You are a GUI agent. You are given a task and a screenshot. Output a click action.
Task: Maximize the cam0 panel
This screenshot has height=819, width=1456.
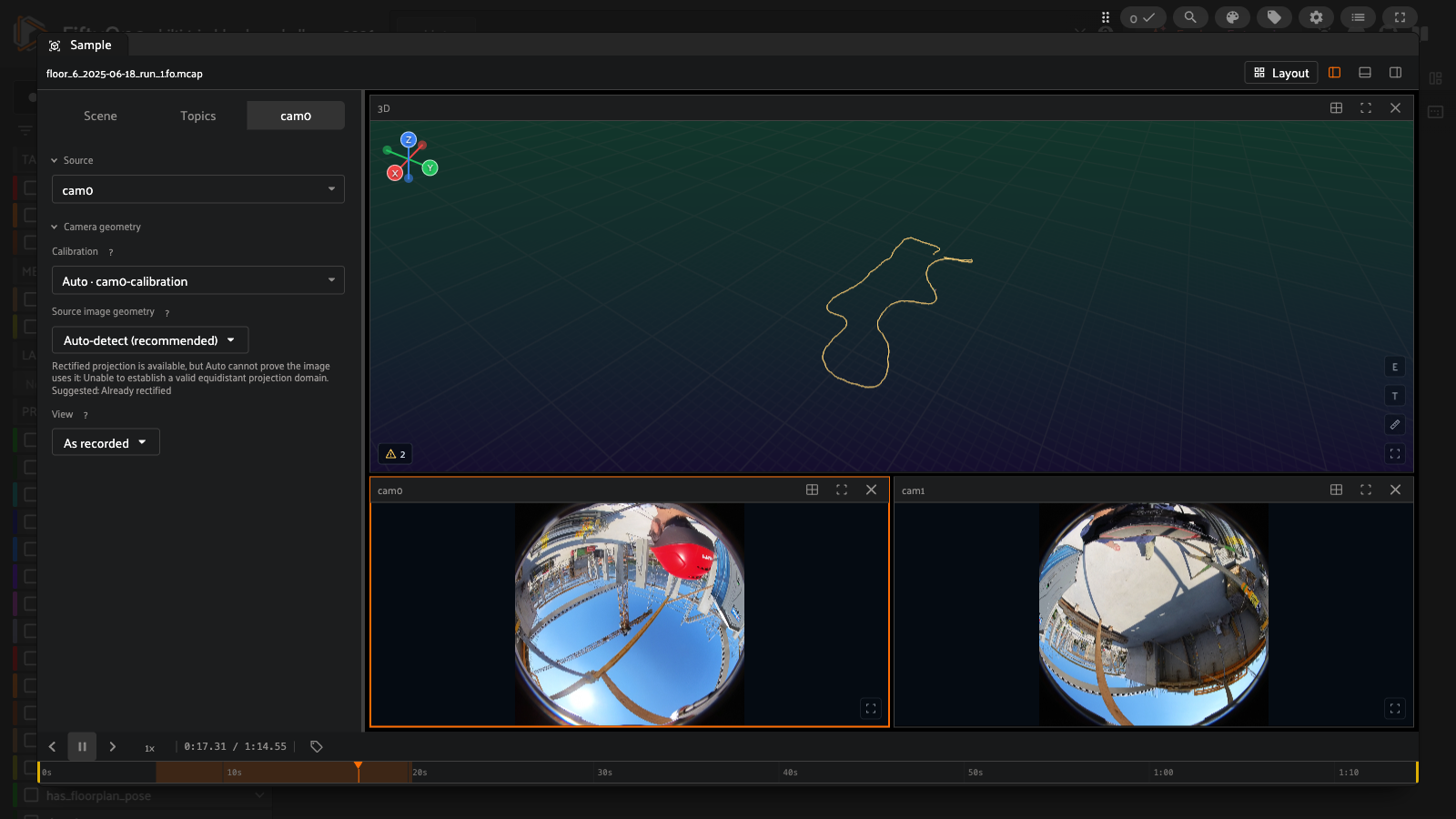[x=842, y=490]
